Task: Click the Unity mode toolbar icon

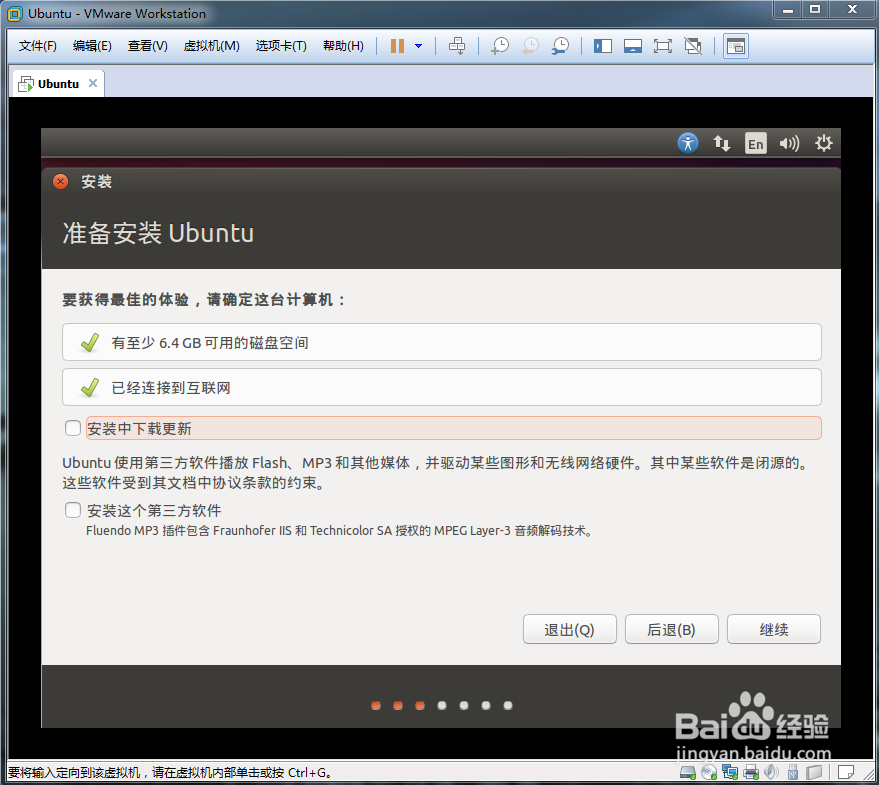Action: (x=693, y=46)
